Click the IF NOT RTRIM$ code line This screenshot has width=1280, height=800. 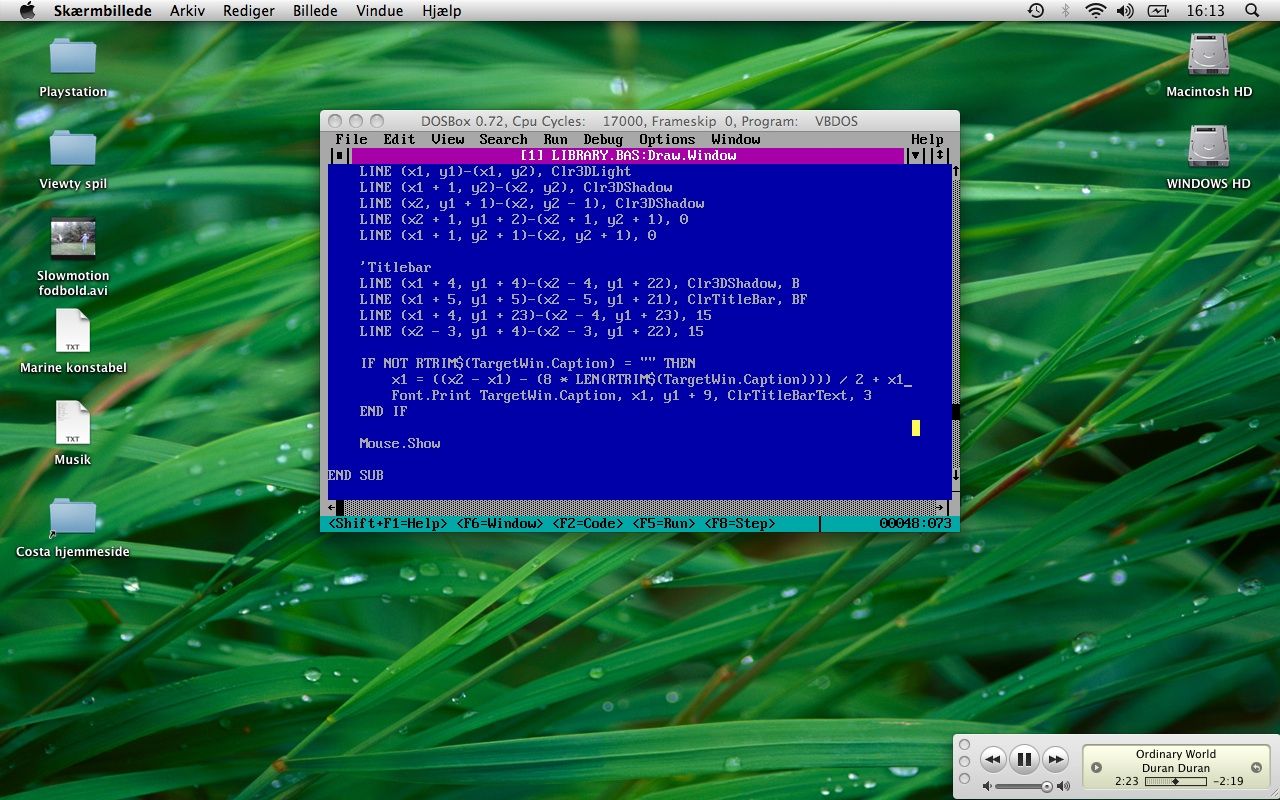click(x=527, y=363)
